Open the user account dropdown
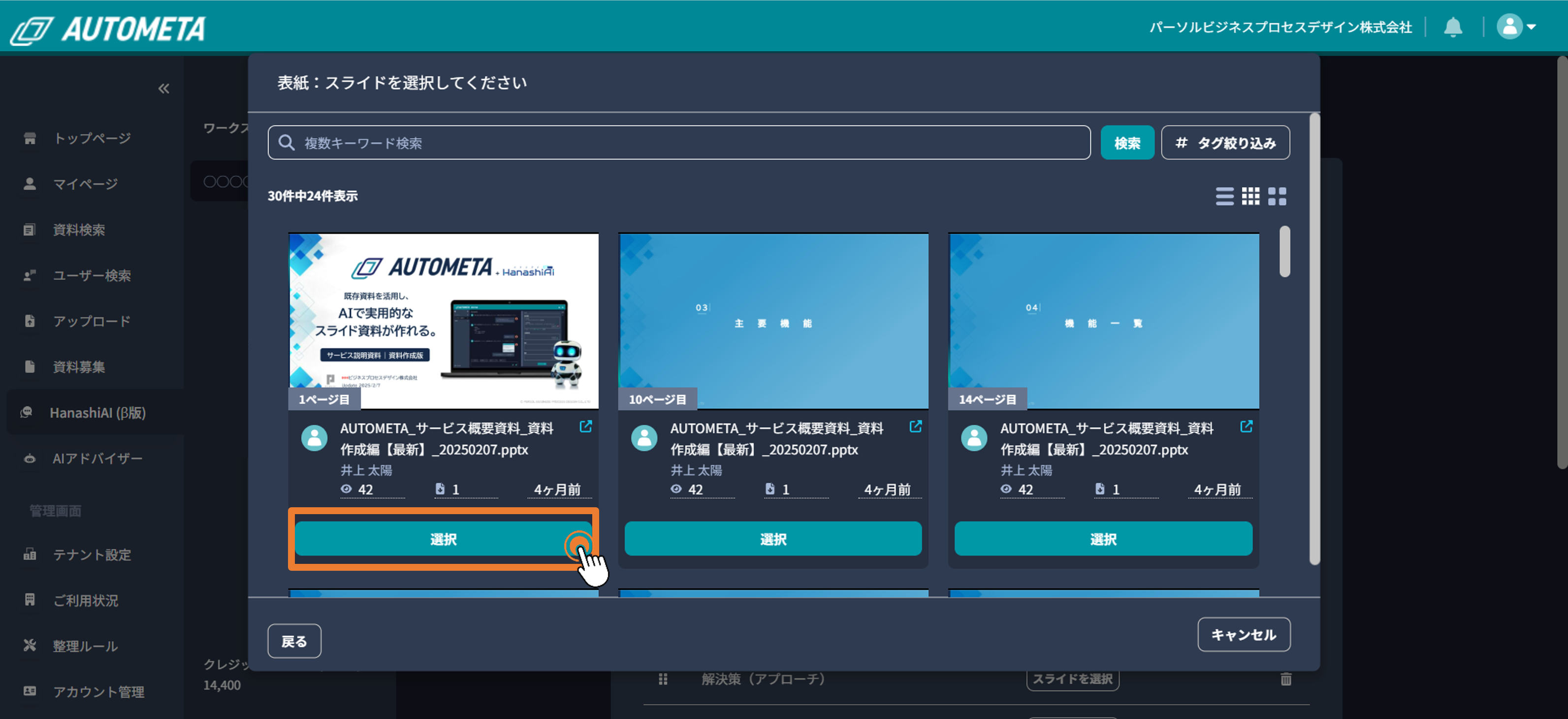Screen dimensions: 1568x719 pyautogui.click(x=1516, y=28)
